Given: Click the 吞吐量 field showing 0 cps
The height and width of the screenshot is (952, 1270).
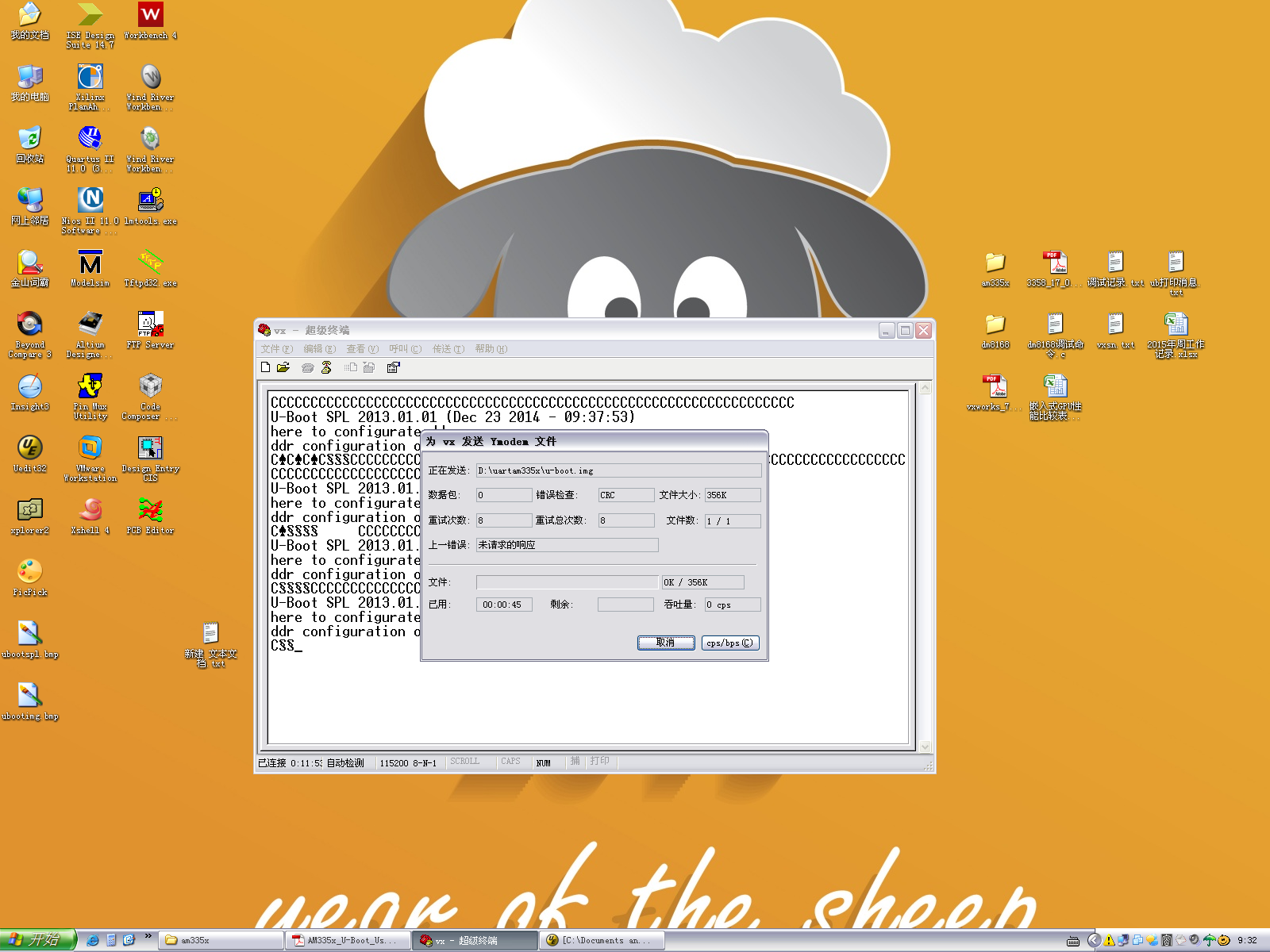Looking at the screenshot, I should coord(733,605).
